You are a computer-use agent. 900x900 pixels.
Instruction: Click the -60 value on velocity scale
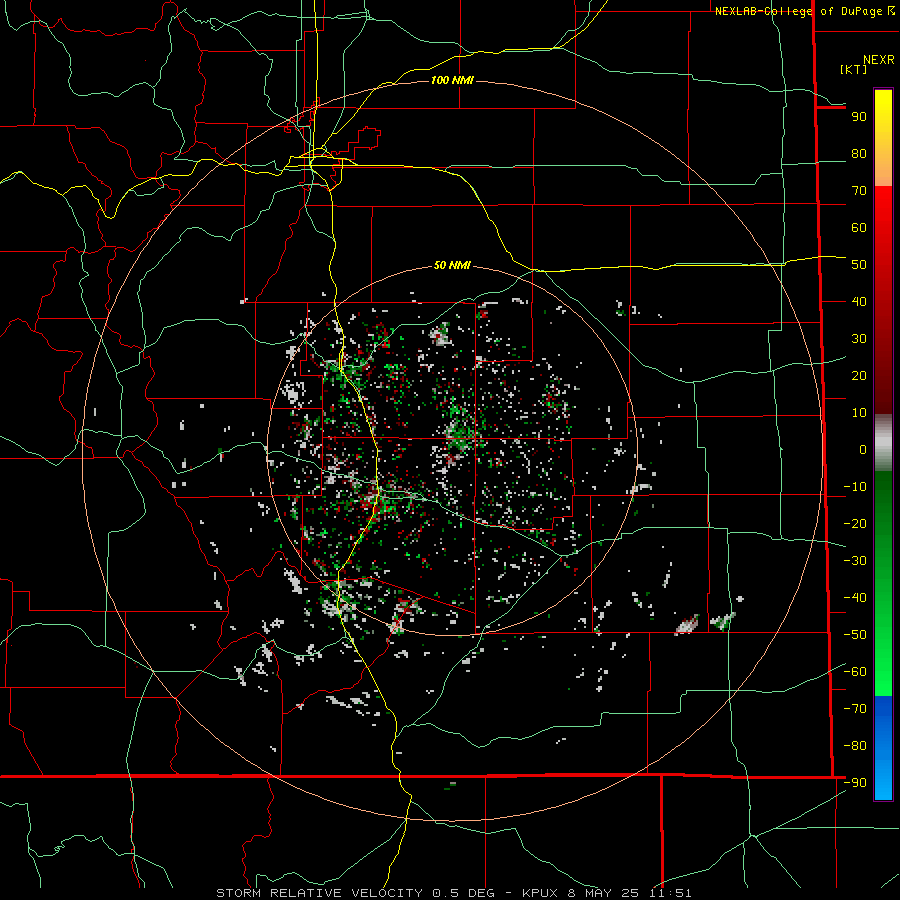click(x=855, y=672)
